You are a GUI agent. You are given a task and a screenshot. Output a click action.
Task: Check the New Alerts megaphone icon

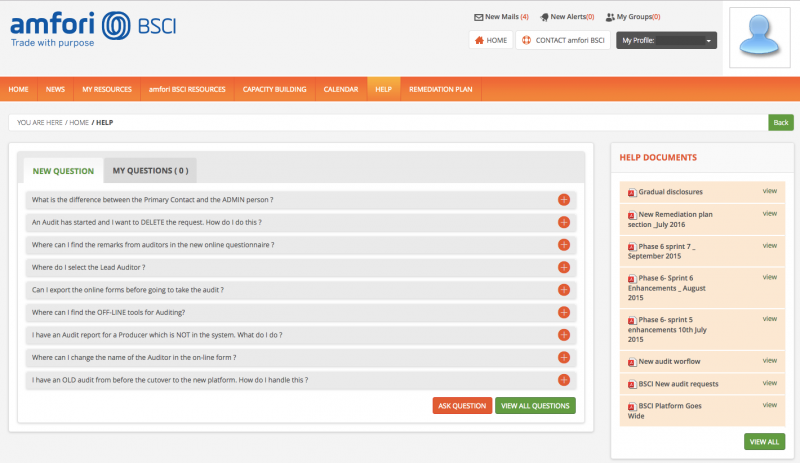(543, 17)
